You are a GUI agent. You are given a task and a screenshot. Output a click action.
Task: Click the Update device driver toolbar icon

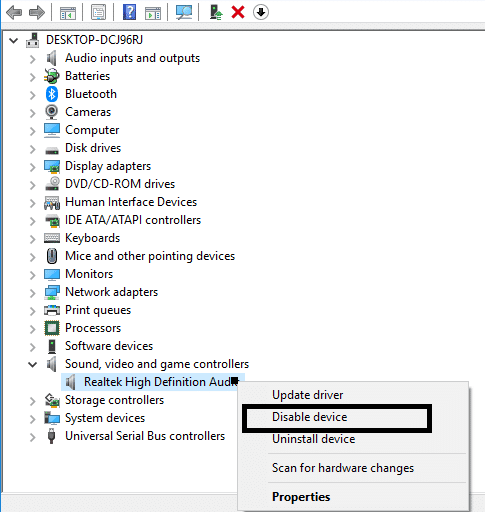[216, 12]
